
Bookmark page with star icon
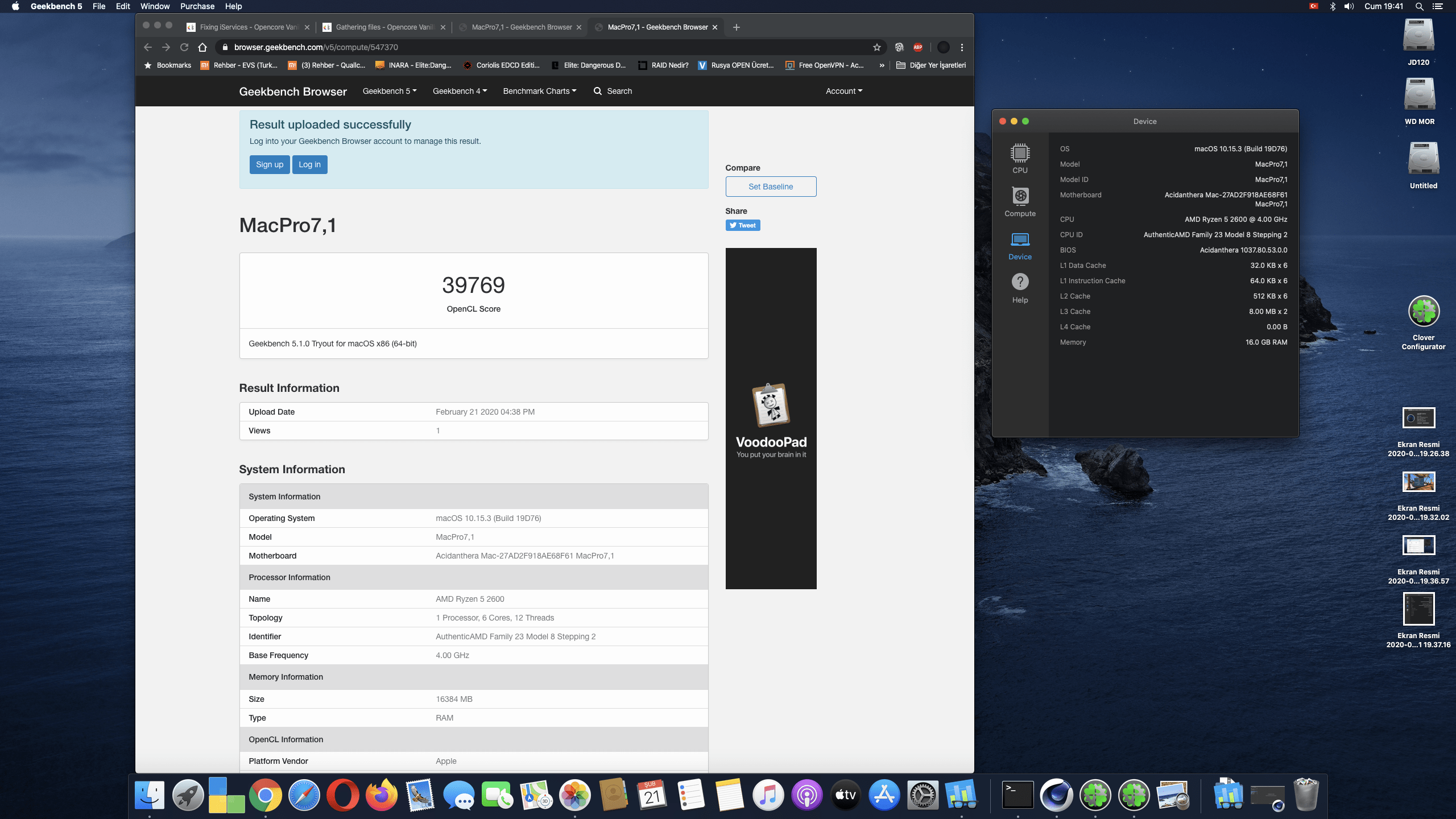tap(876, 47)
